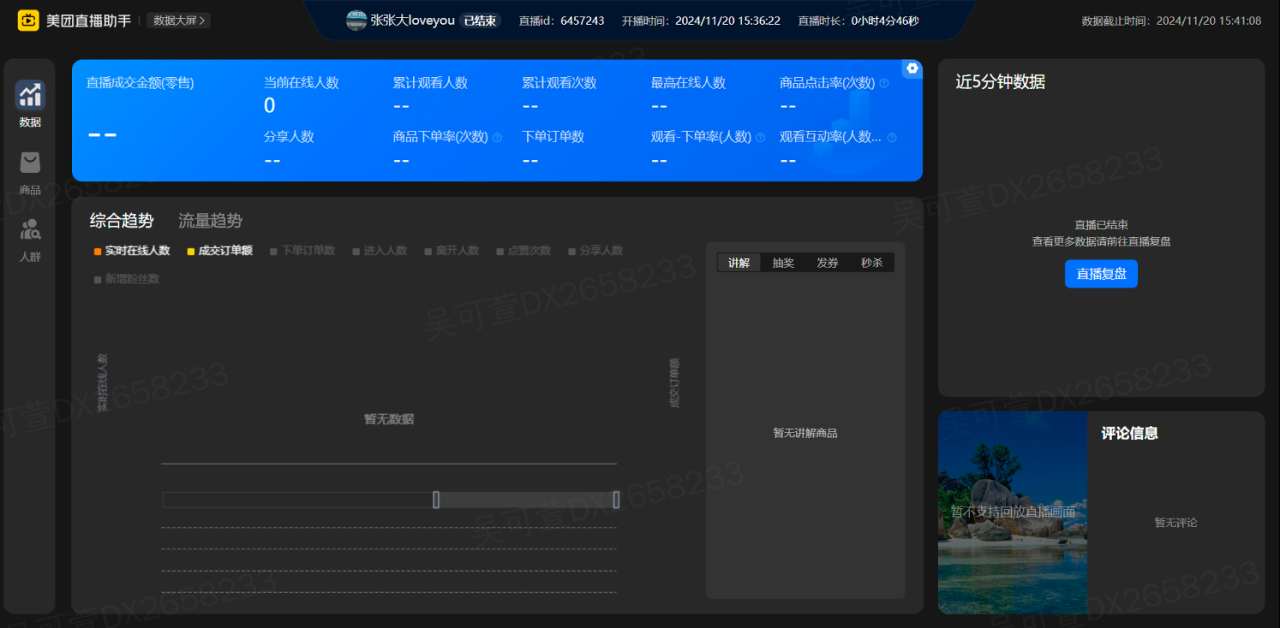Open the 数据 (Data) sidebar icon
The width and height of the screenshot is (1280, 628).
click(x=30, y=96)
